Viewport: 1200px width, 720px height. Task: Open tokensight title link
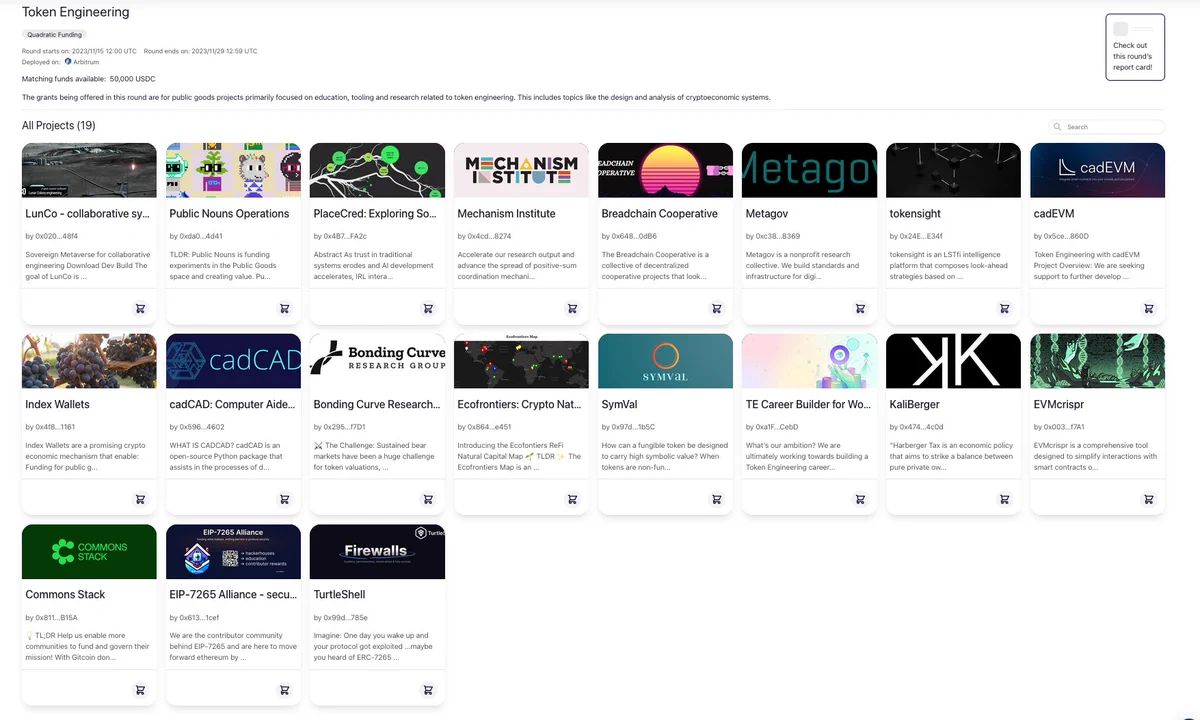pyautogui.click(x=915, y=214)
